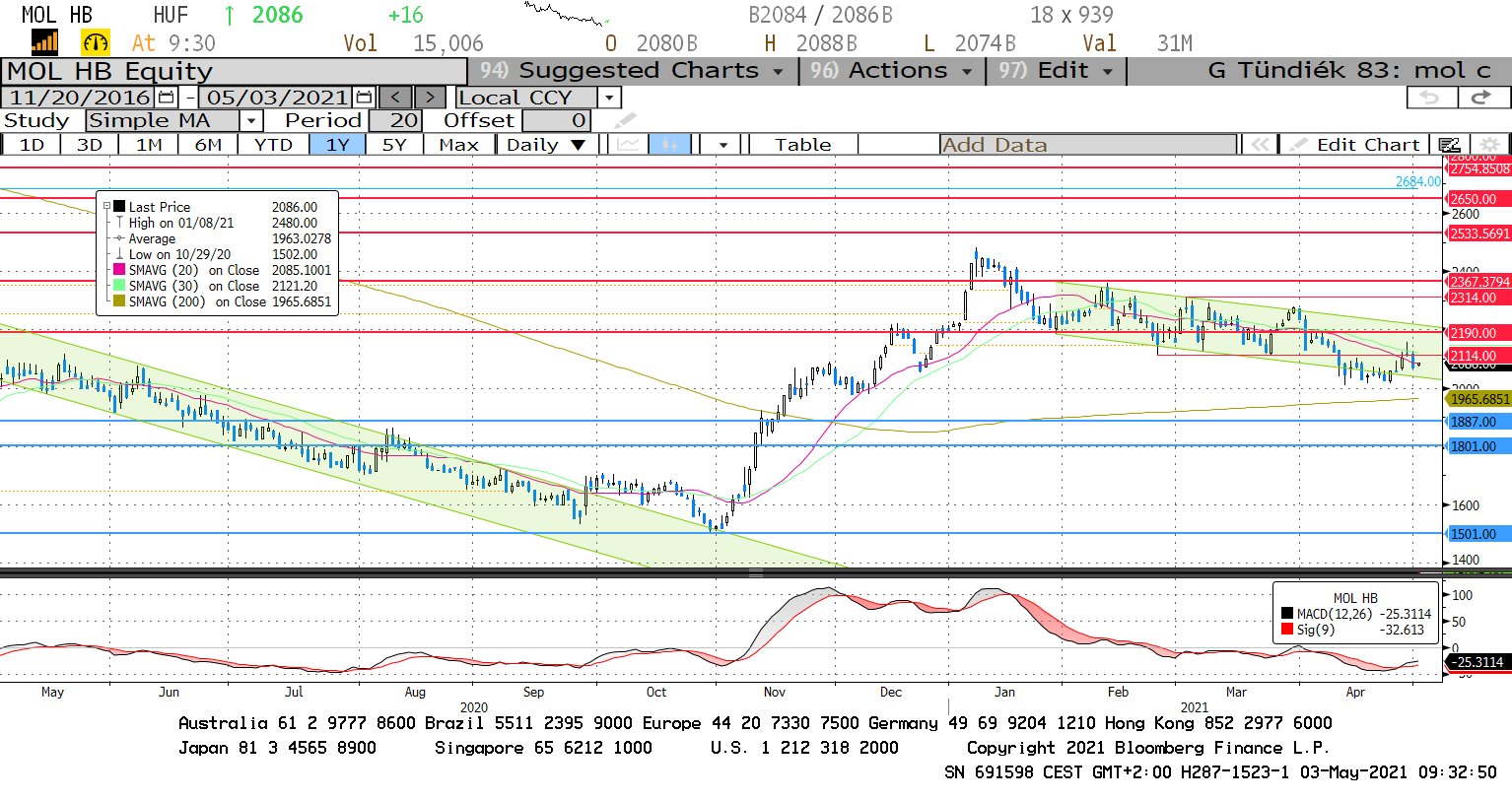The image size is (1512, 801).
Task: Click the High on 01/08/21 legend row
Action: [x=218, y=223]
